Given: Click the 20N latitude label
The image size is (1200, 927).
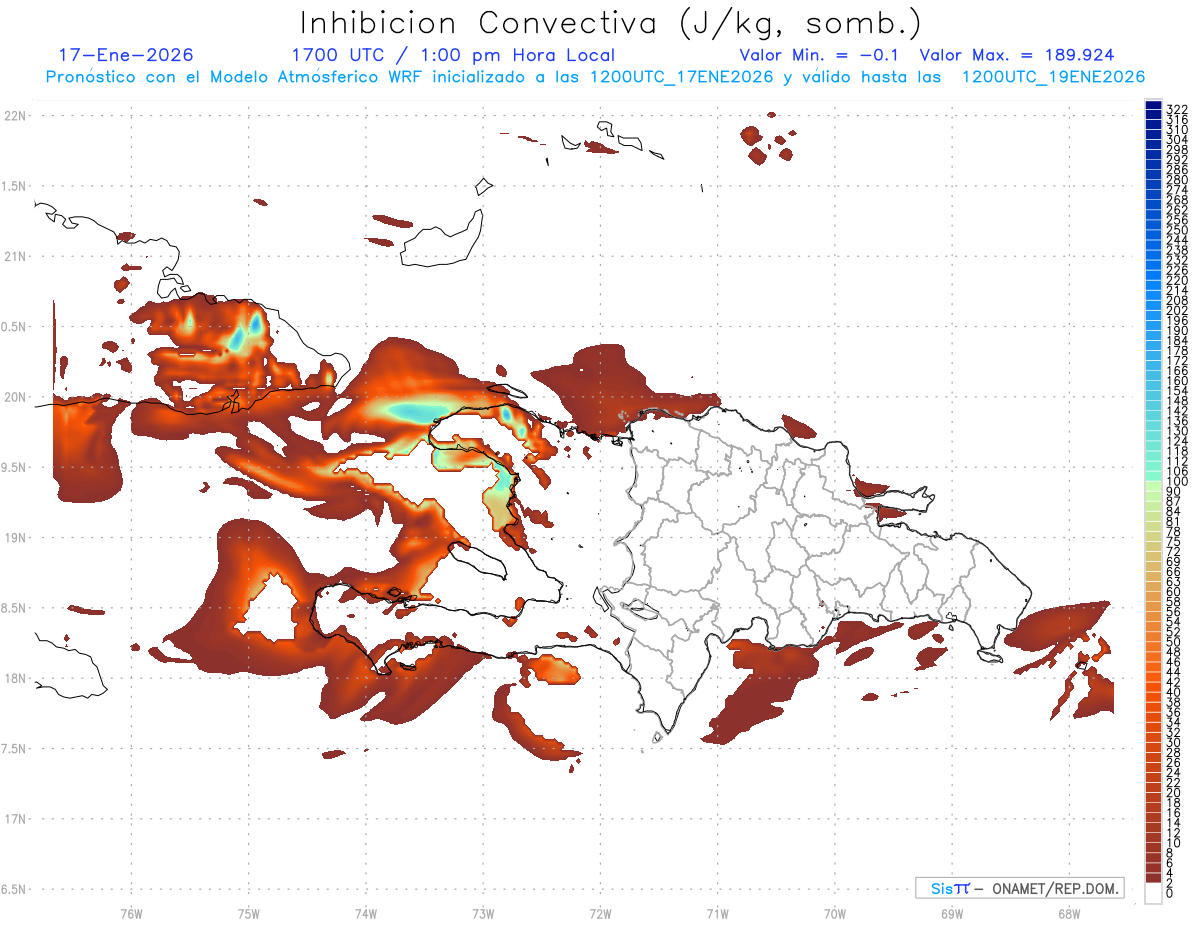Looking at the screenshot, I should (x=17, y=397).
